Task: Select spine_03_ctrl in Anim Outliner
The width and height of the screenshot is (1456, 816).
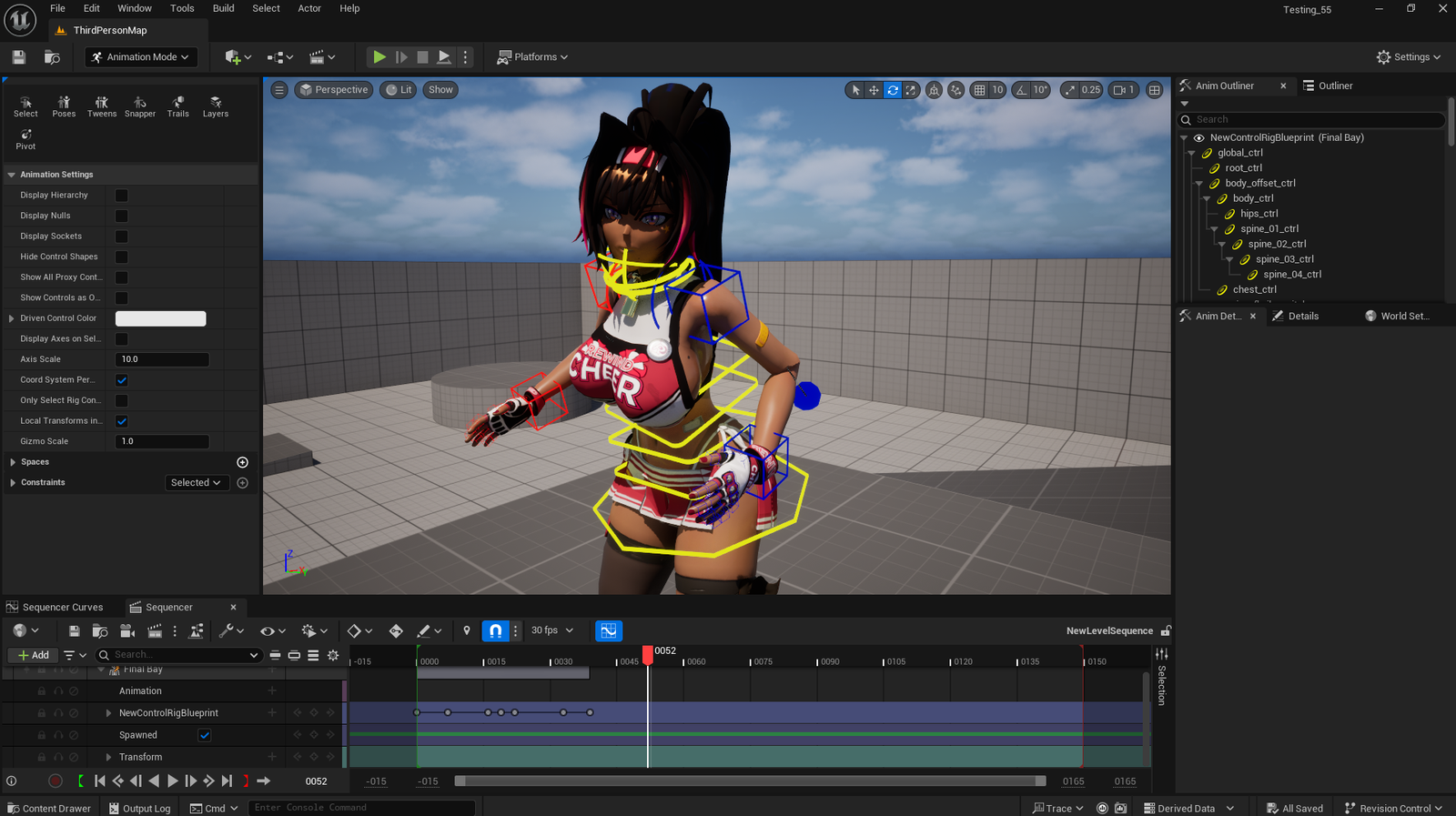Action: click(x=1284, y=259)
